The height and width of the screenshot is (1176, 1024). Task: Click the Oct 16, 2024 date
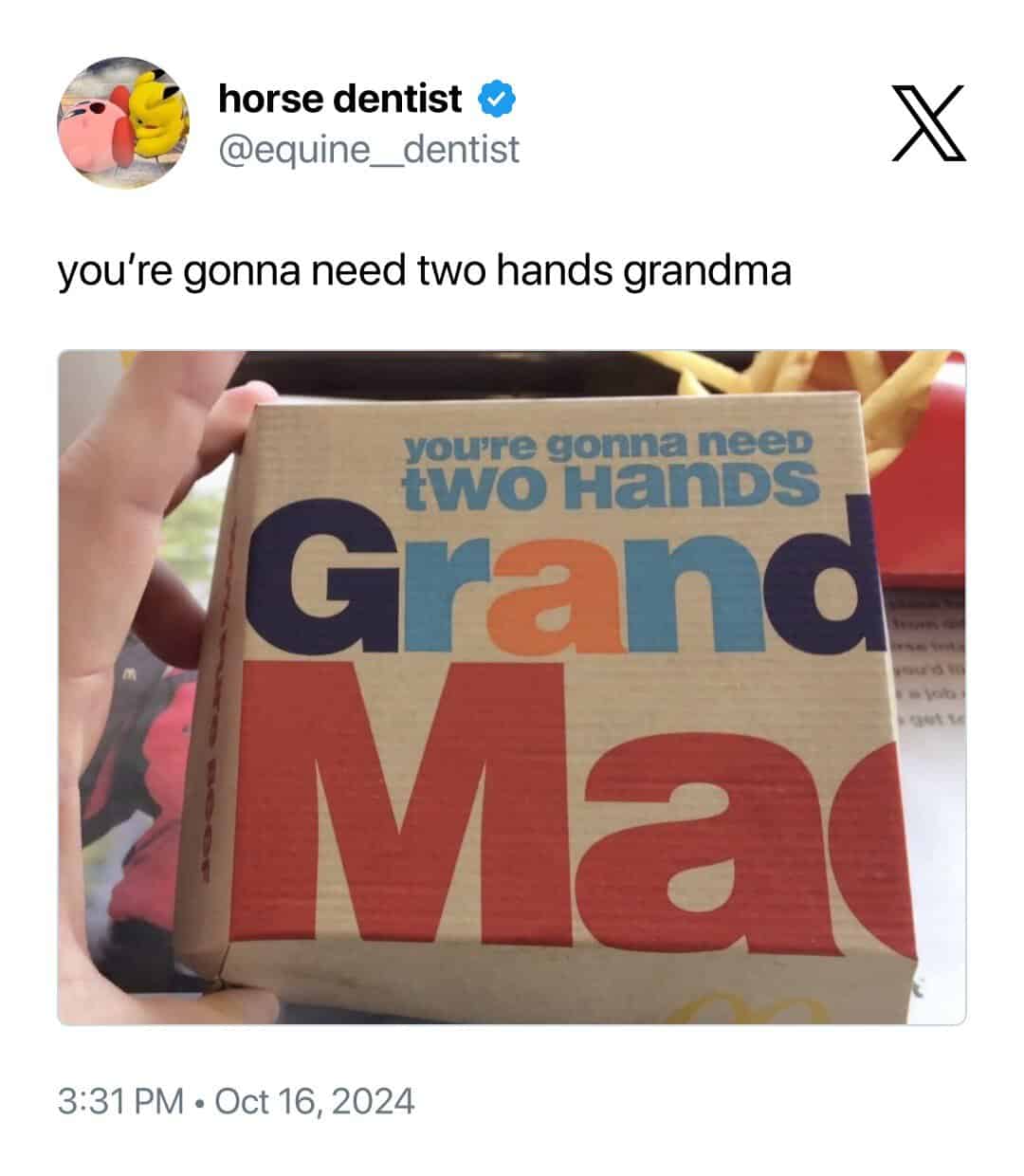pyautogui.click(x=315, y=1101)
